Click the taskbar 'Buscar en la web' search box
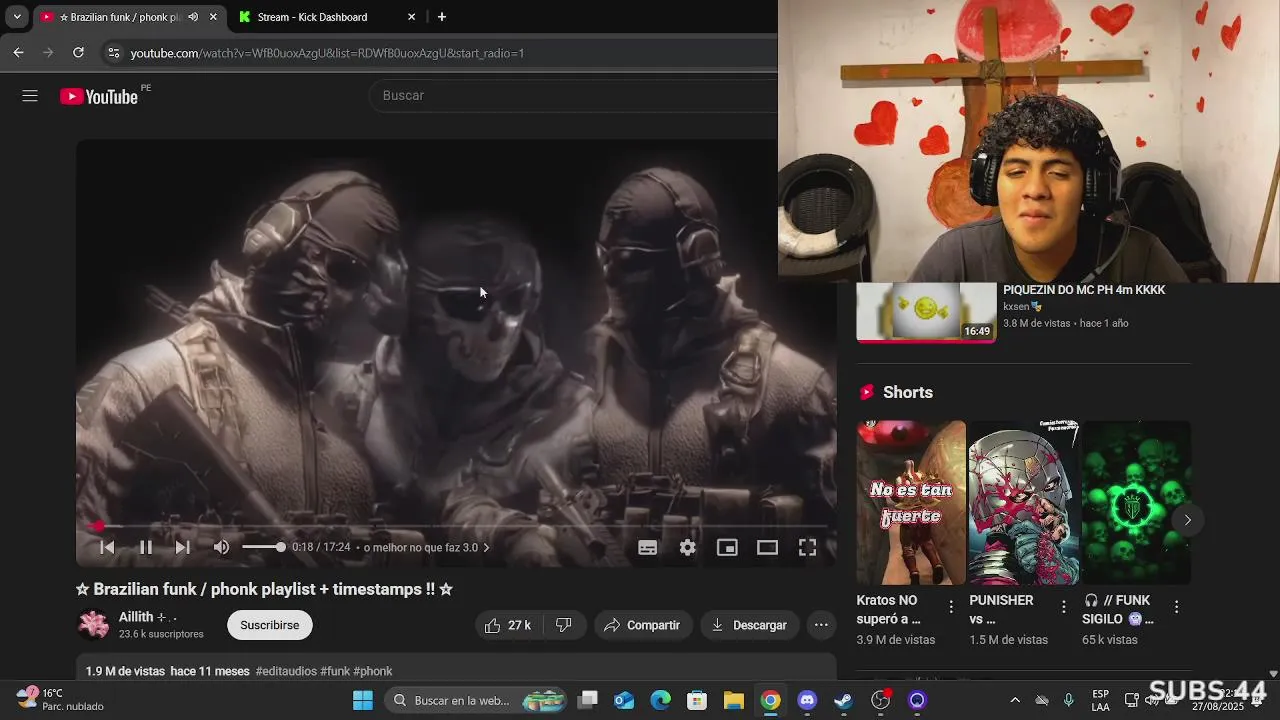Screen dimensions: 1280x720 (475, 700)
